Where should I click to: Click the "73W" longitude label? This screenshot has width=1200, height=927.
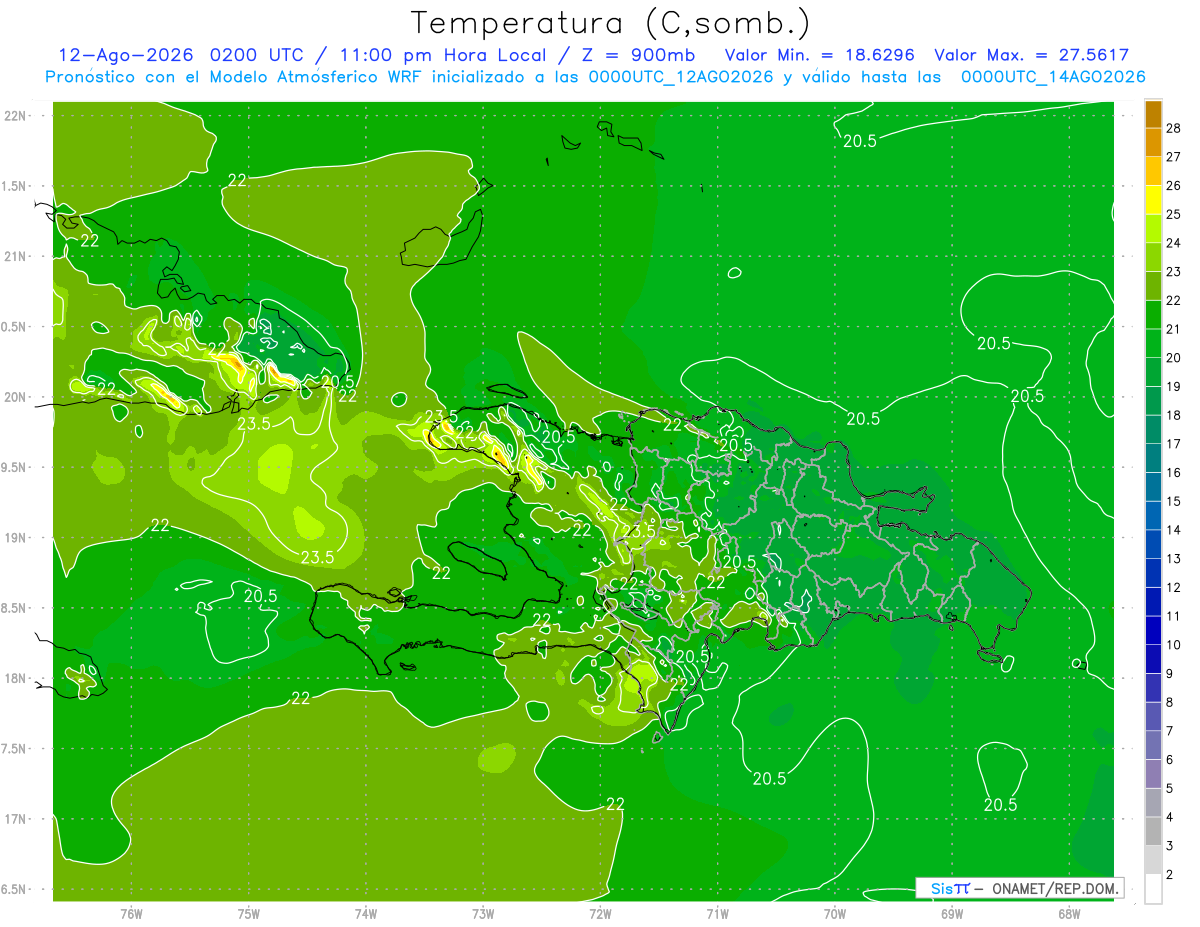coord(483,913)
